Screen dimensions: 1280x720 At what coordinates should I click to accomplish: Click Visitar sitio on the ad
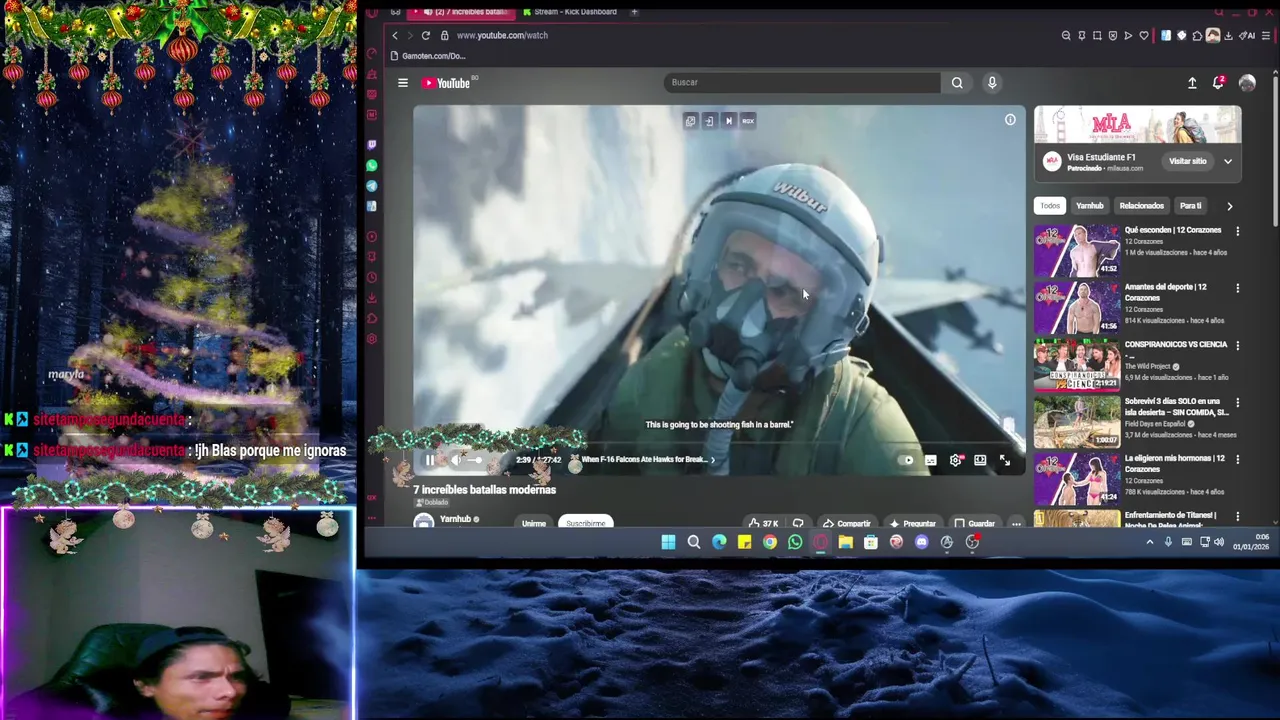[x=1188, y=161]
